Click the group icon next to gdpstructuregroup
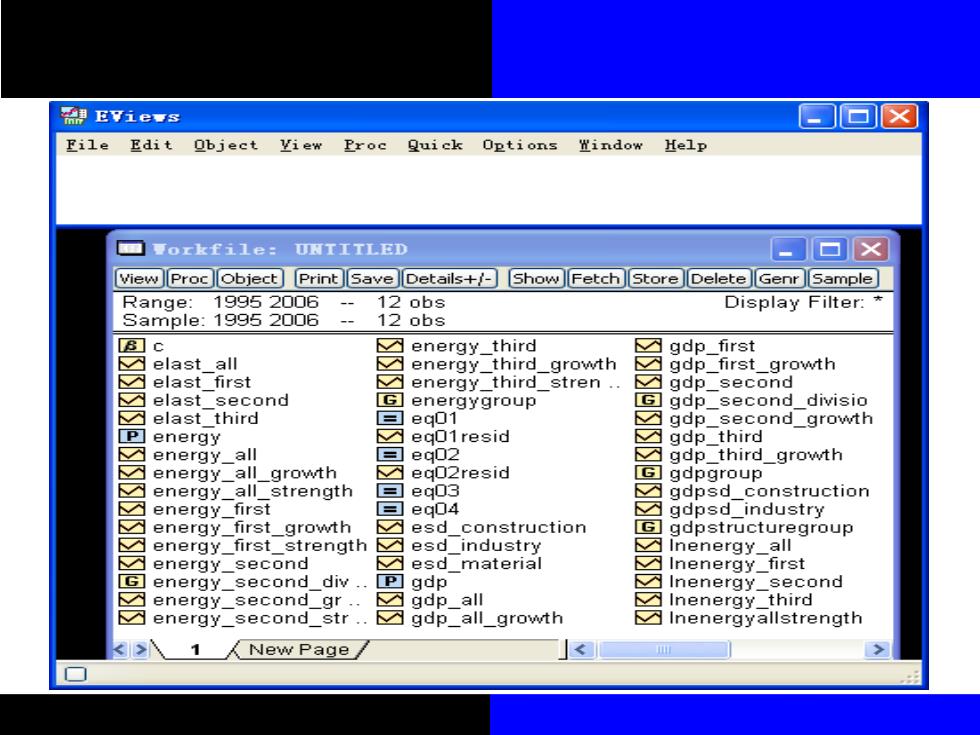This screenshot has width=980, height=735. coord(648,527)
